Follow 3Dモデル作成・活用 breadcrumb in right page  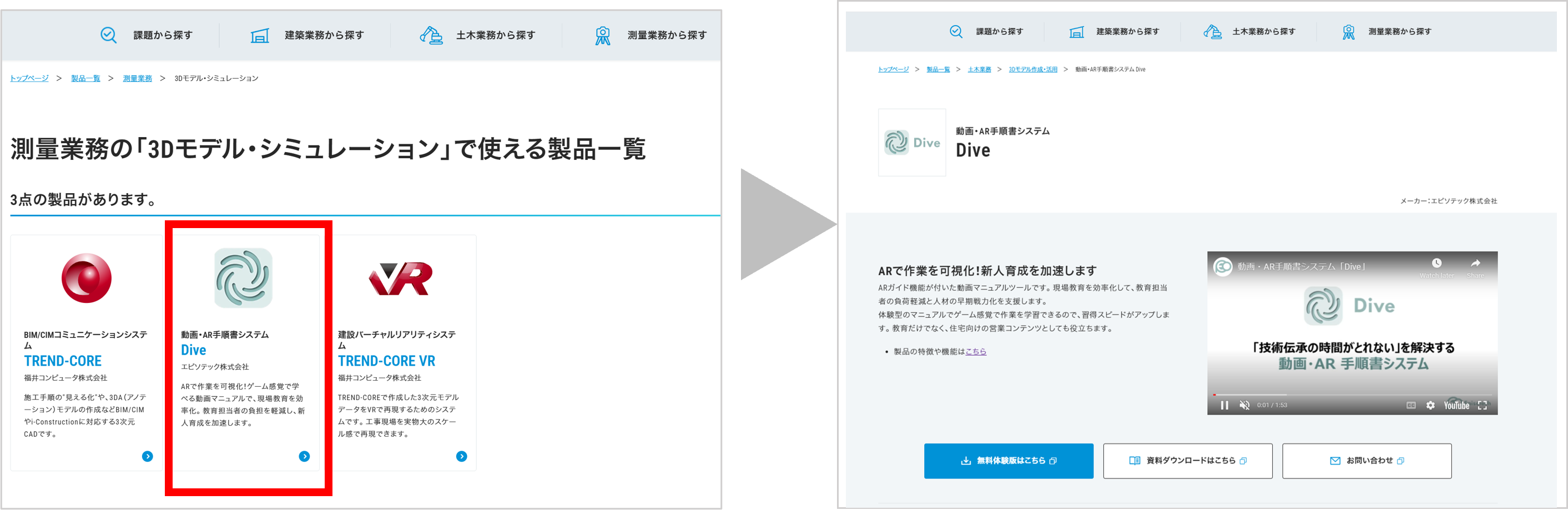pyautogui.click(x=1033, y=69)
